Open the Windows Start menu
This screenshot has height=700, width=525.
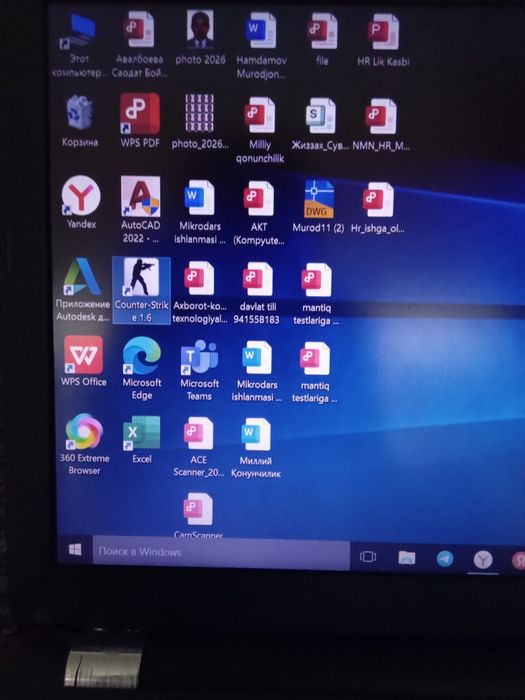(75, 550)
